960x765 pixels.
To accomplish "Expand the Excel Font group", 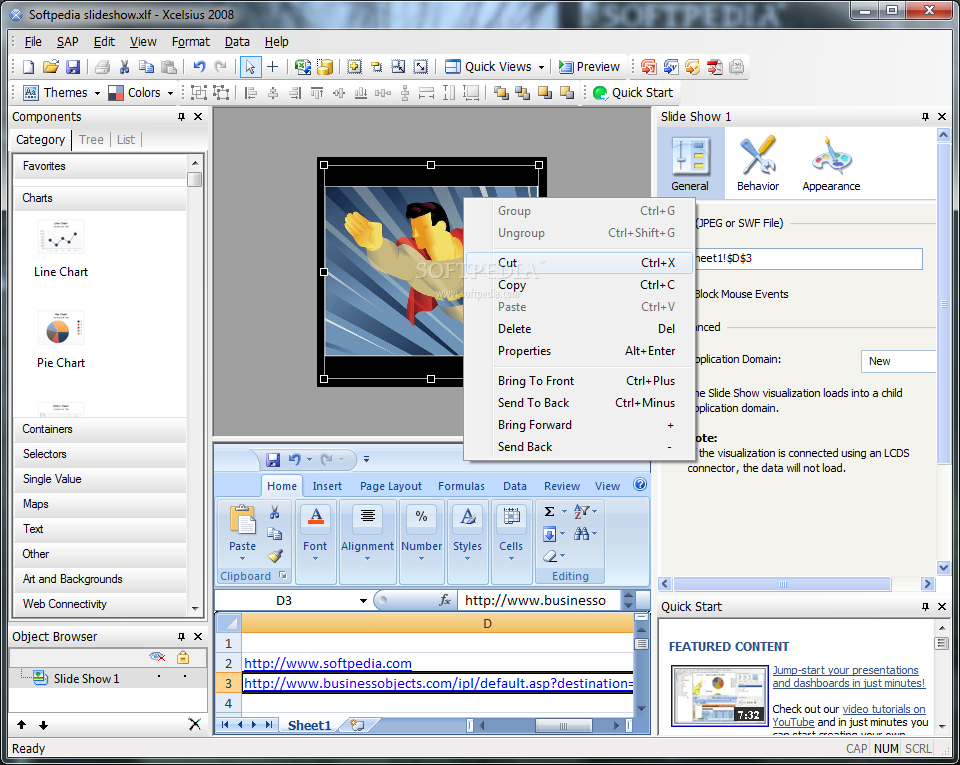I will (315, 558).
